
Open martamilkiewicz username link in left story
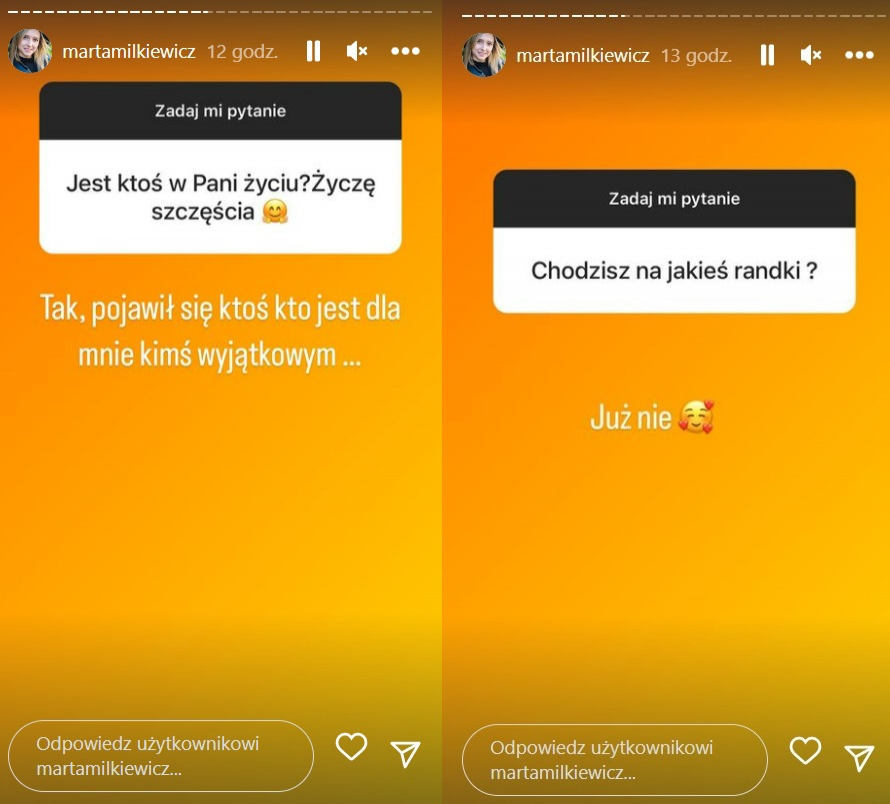pos(129,52)
